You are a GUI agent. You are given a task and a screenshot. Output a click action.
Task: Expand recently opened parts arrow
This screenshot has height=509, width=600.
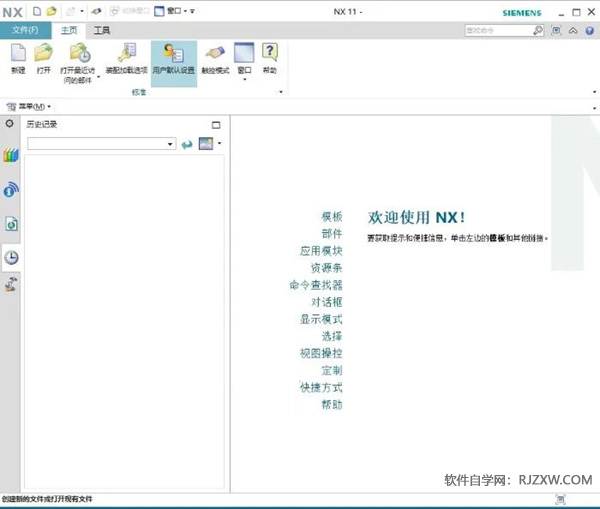[99, 77]
